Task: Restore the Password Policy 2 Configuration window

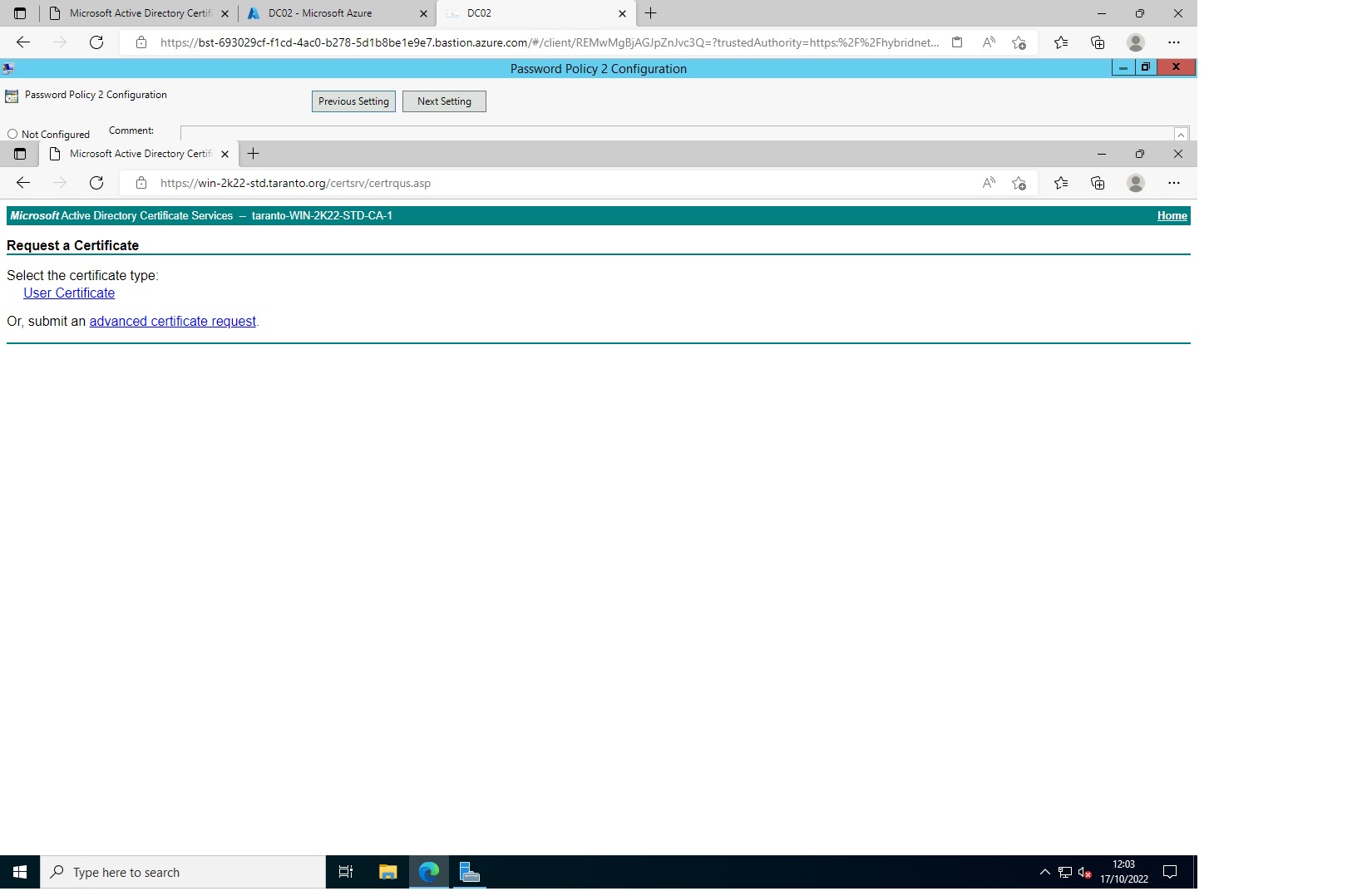Action: pos(1145,68)
